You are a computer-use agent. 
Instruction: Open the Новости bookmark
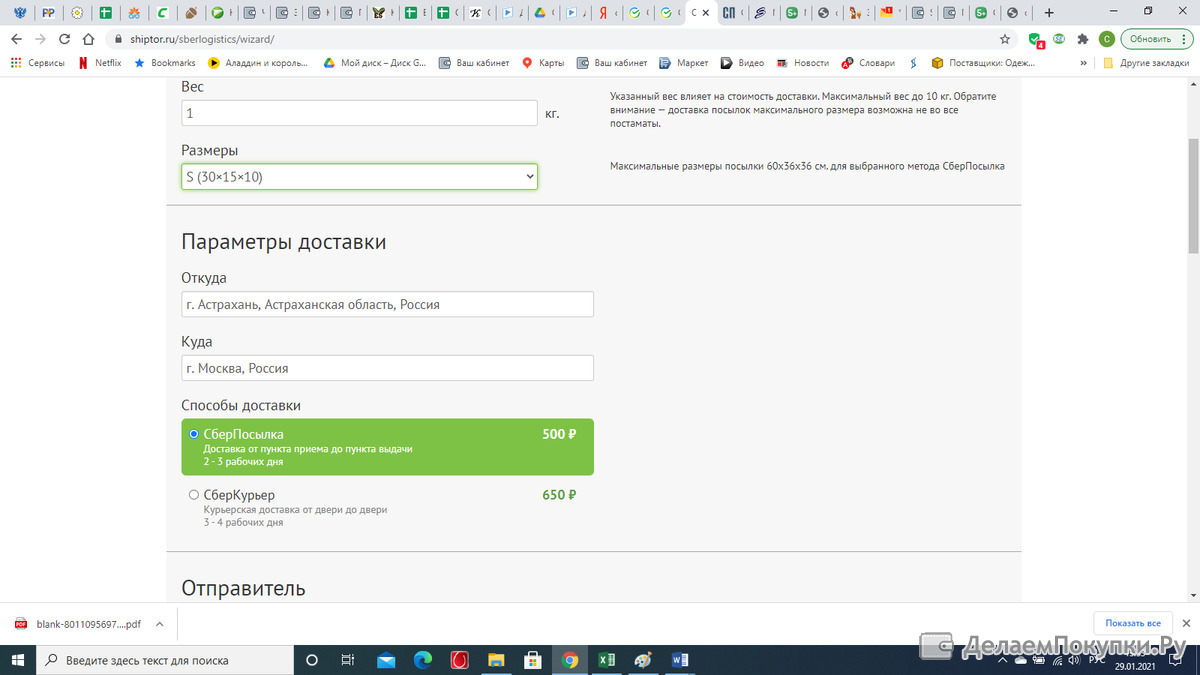[x=802, y=62]
